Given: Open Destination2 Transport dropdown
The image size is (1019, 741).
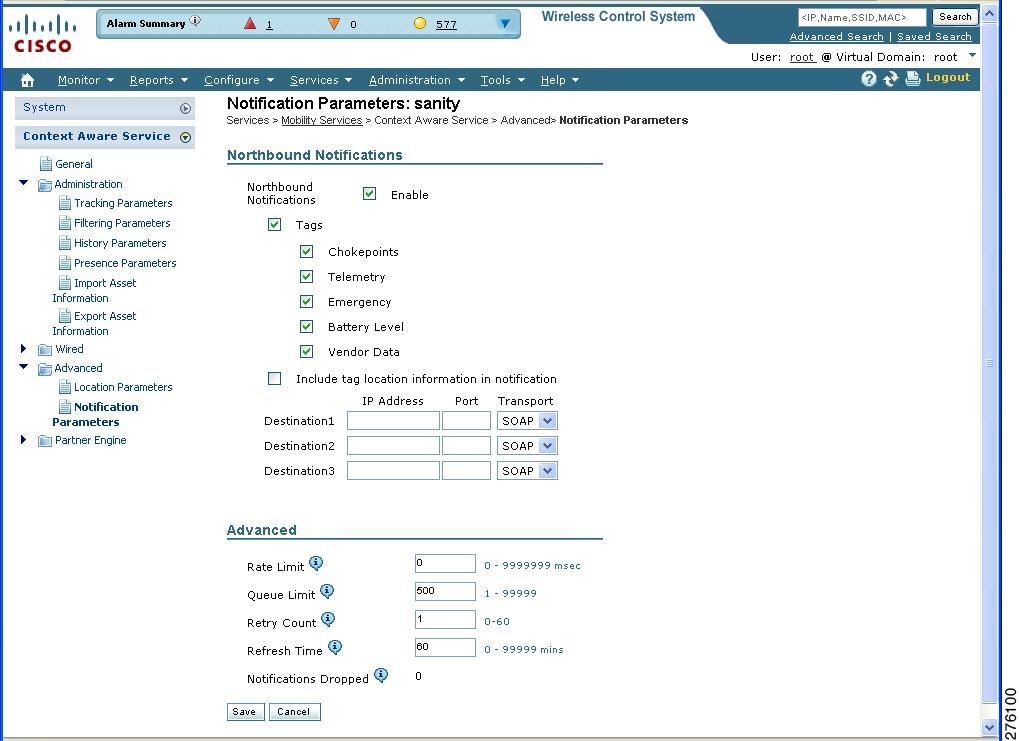Looking at the screenshot, I should coord(527,446).
